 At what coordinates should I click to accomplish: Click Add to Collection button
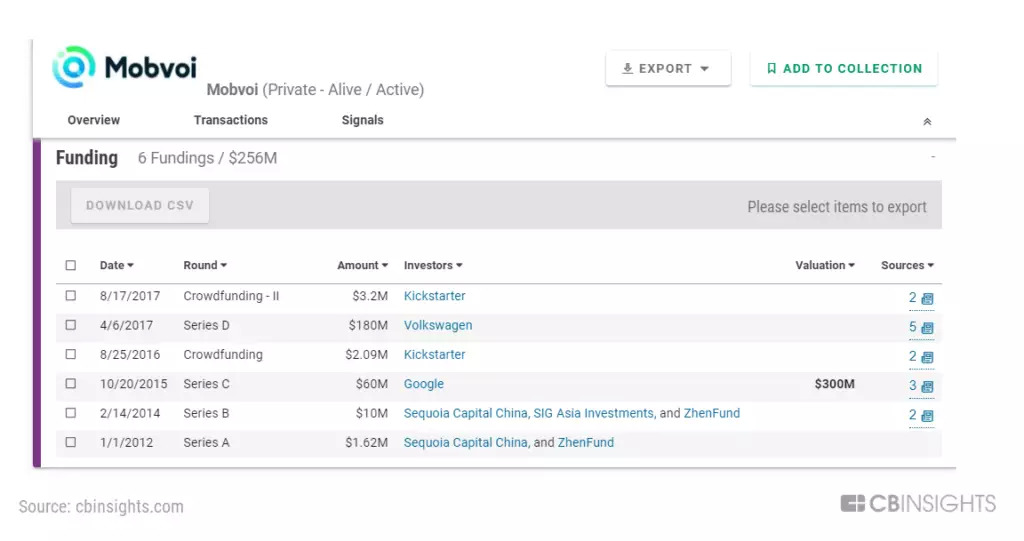click(844, 69)
